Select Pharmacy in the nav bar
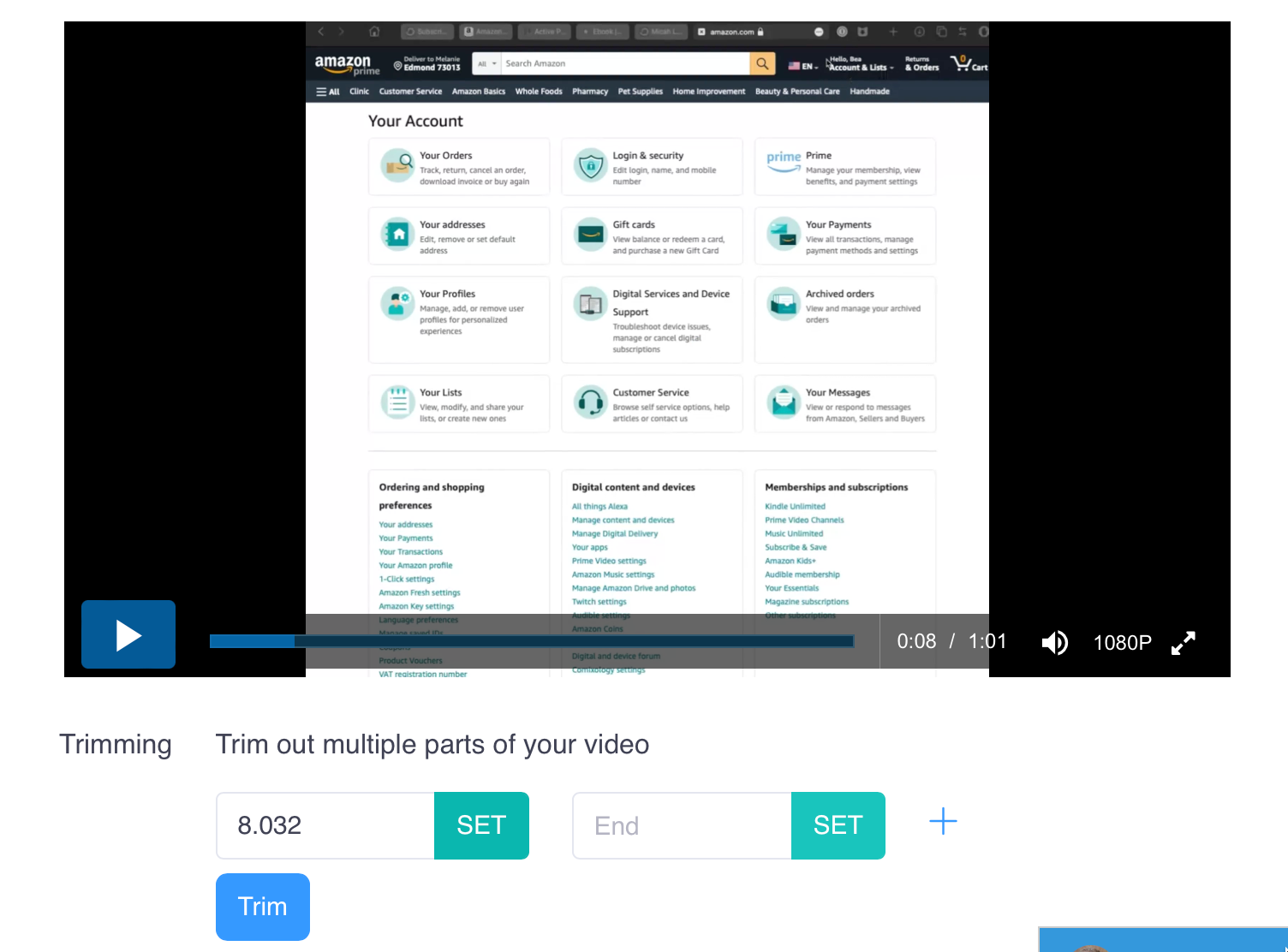 tap(590, 92)
